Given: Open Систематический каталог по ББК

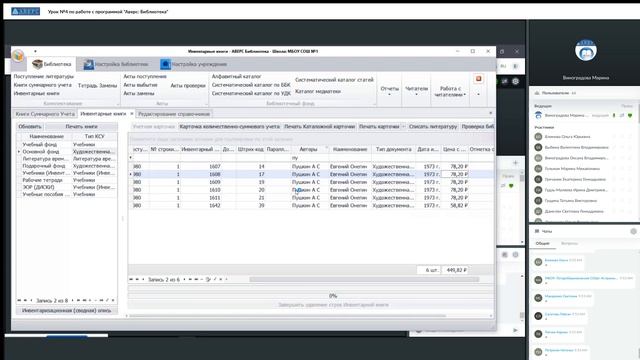Looking at the screenshot, I should pos(251,85).
